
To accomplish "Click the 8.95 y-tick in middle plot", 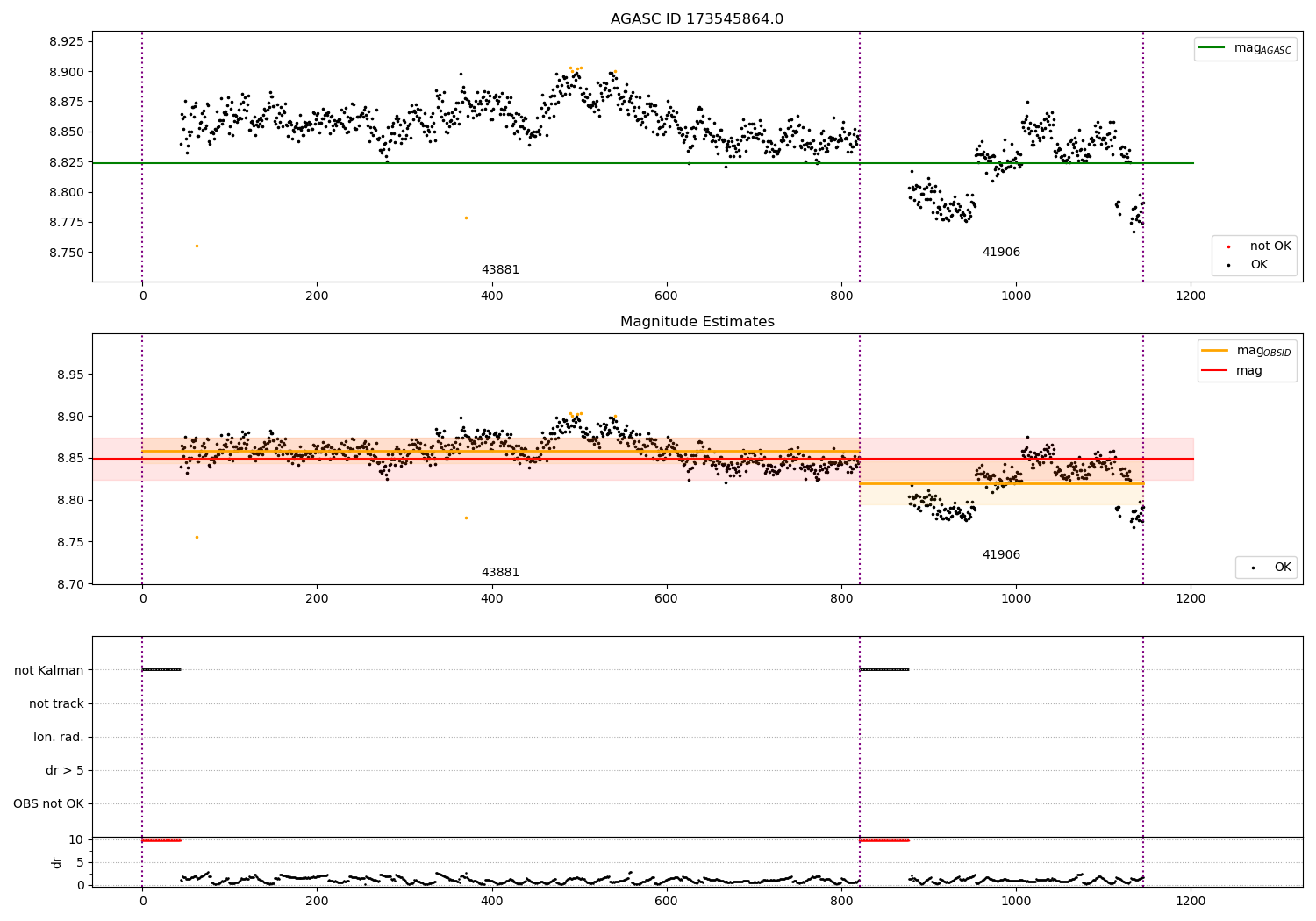I will [x=69, y=375].
